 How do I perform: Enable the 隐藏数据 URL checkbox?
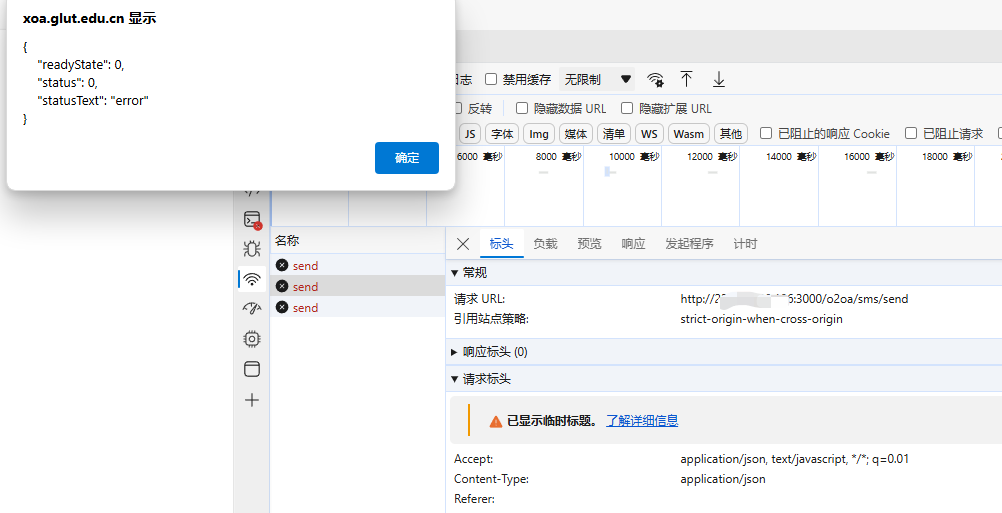click(x=522, y=108)
